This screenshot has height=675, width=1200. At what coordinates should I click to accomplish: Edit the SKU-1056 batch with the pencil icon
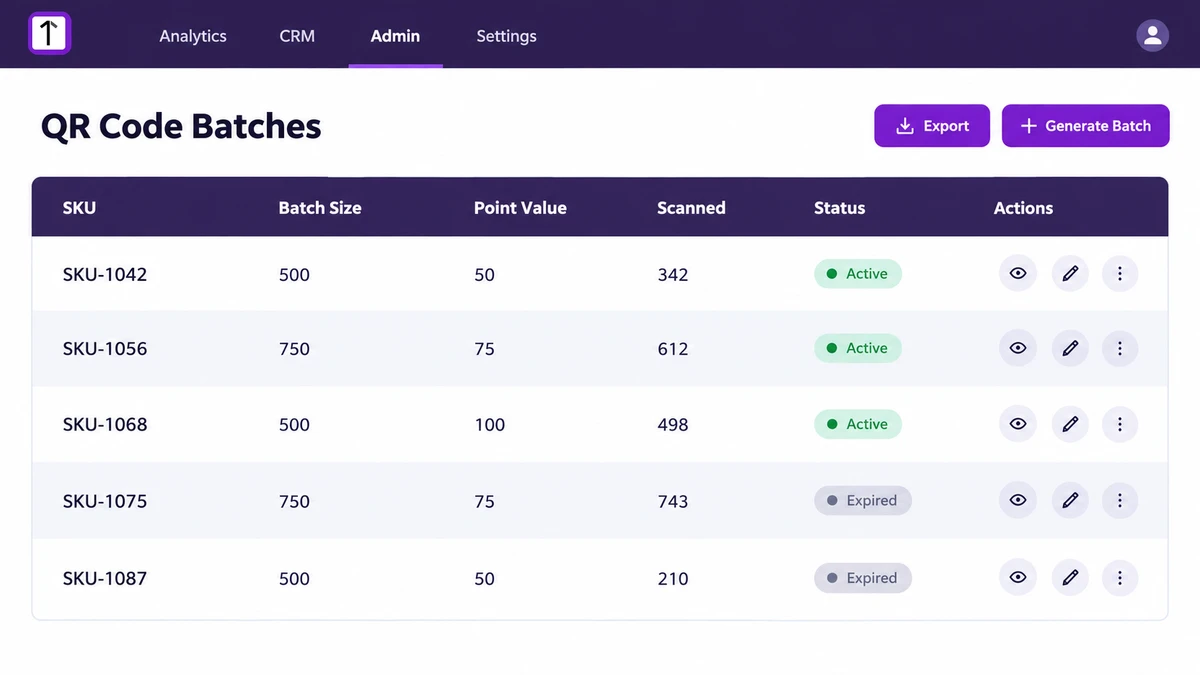(x=1070, y=348)
